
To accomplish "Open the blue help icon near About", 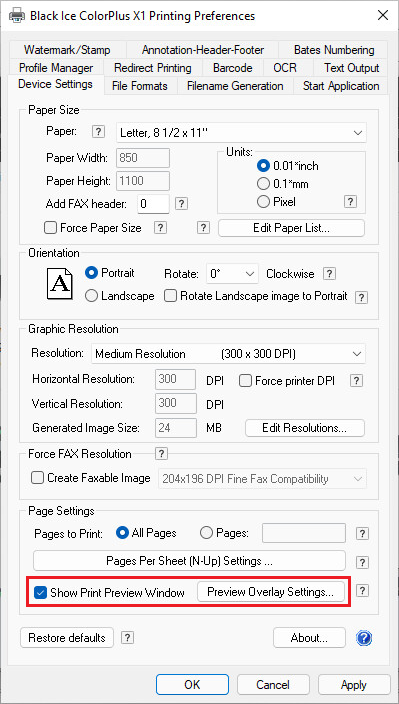I will coord(364,638).
